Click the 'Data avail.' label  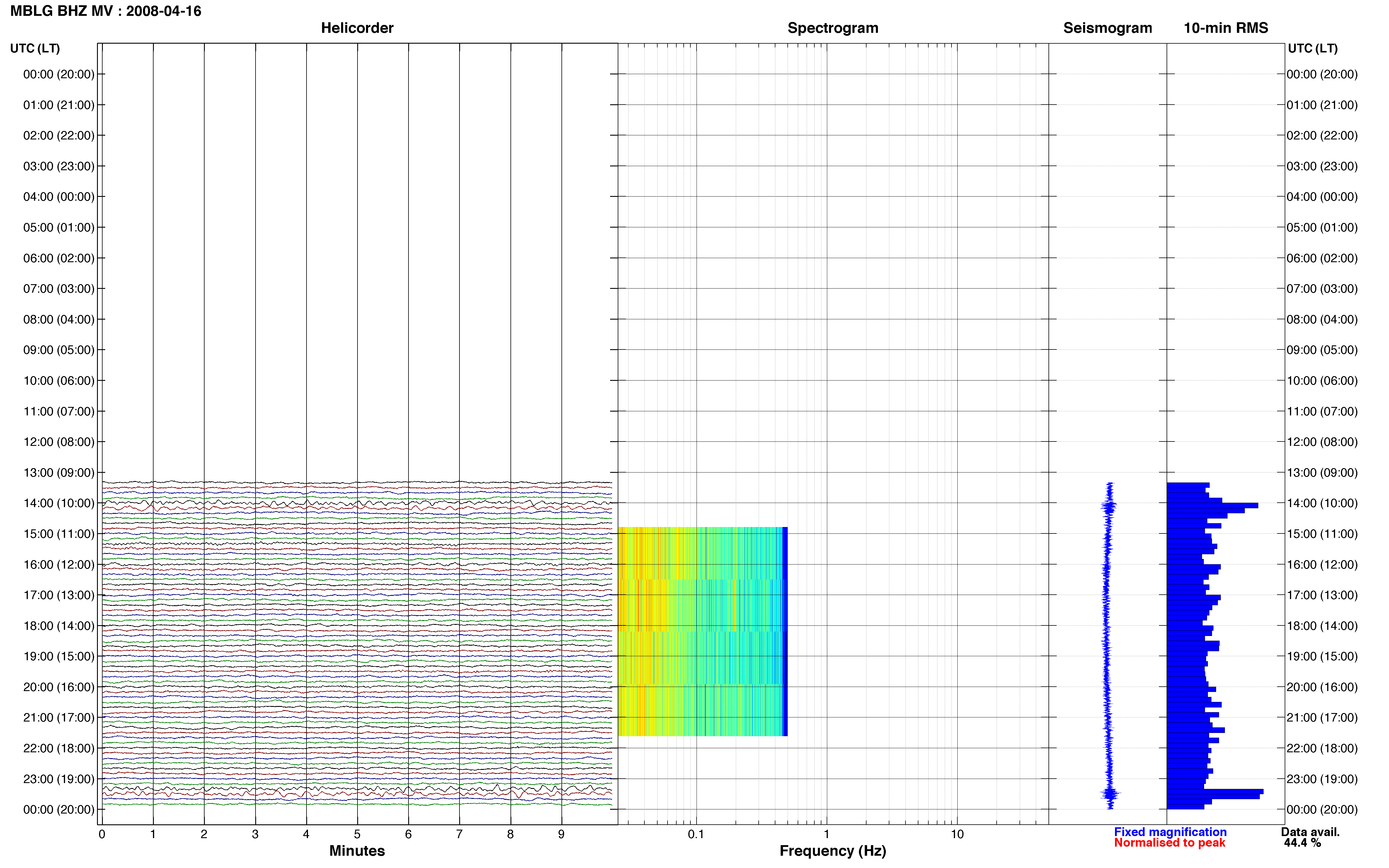pyautogui.click(x=1310, y=832)
